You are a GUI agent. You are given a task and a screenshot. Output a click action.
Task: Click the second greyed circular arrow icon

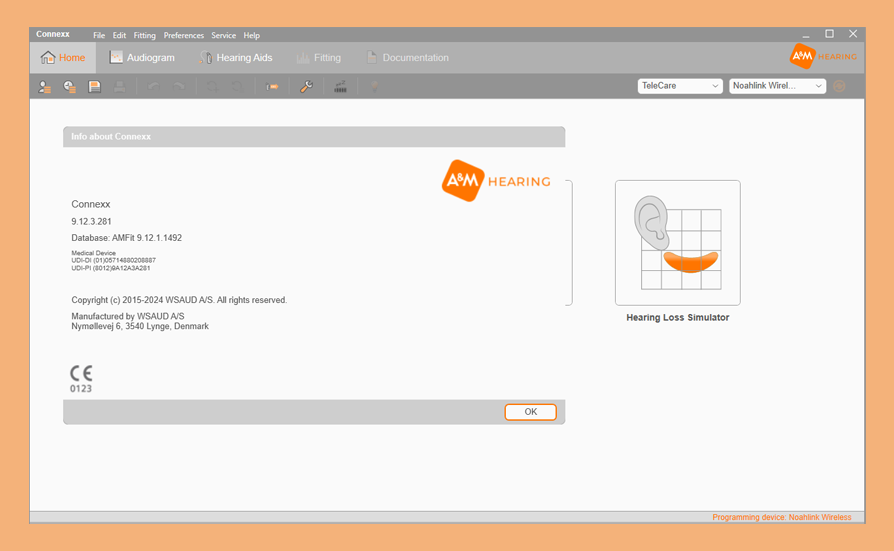(x=237, y=87)
